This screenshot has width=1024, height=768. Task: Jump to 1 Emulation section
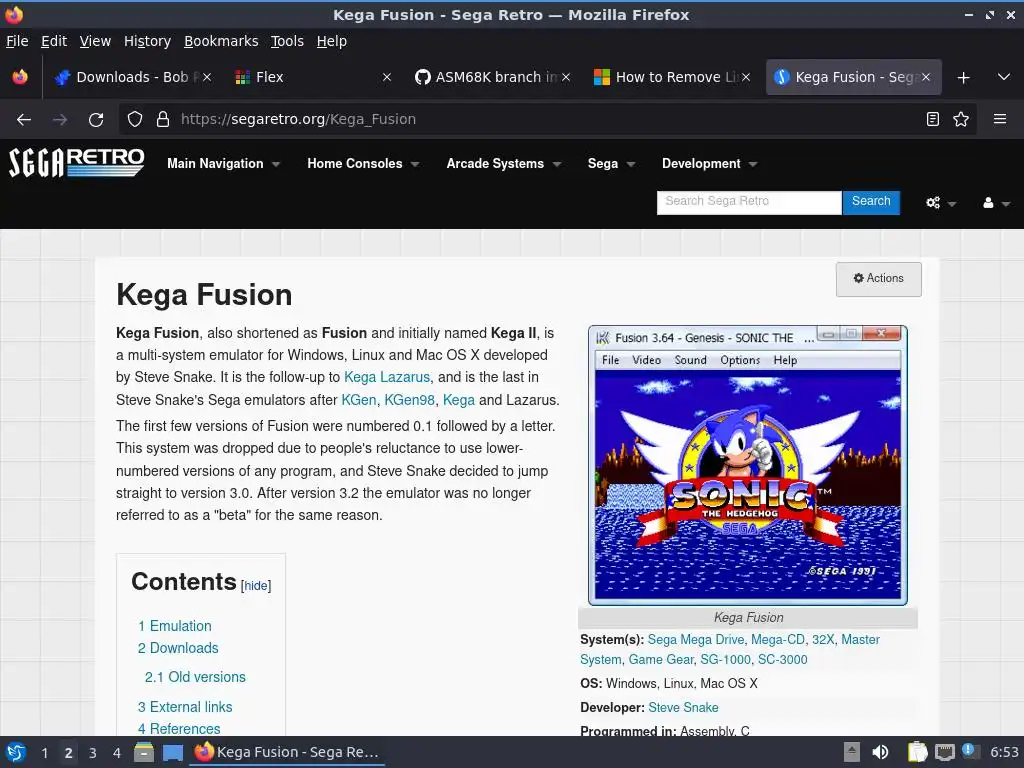[174, 626]
